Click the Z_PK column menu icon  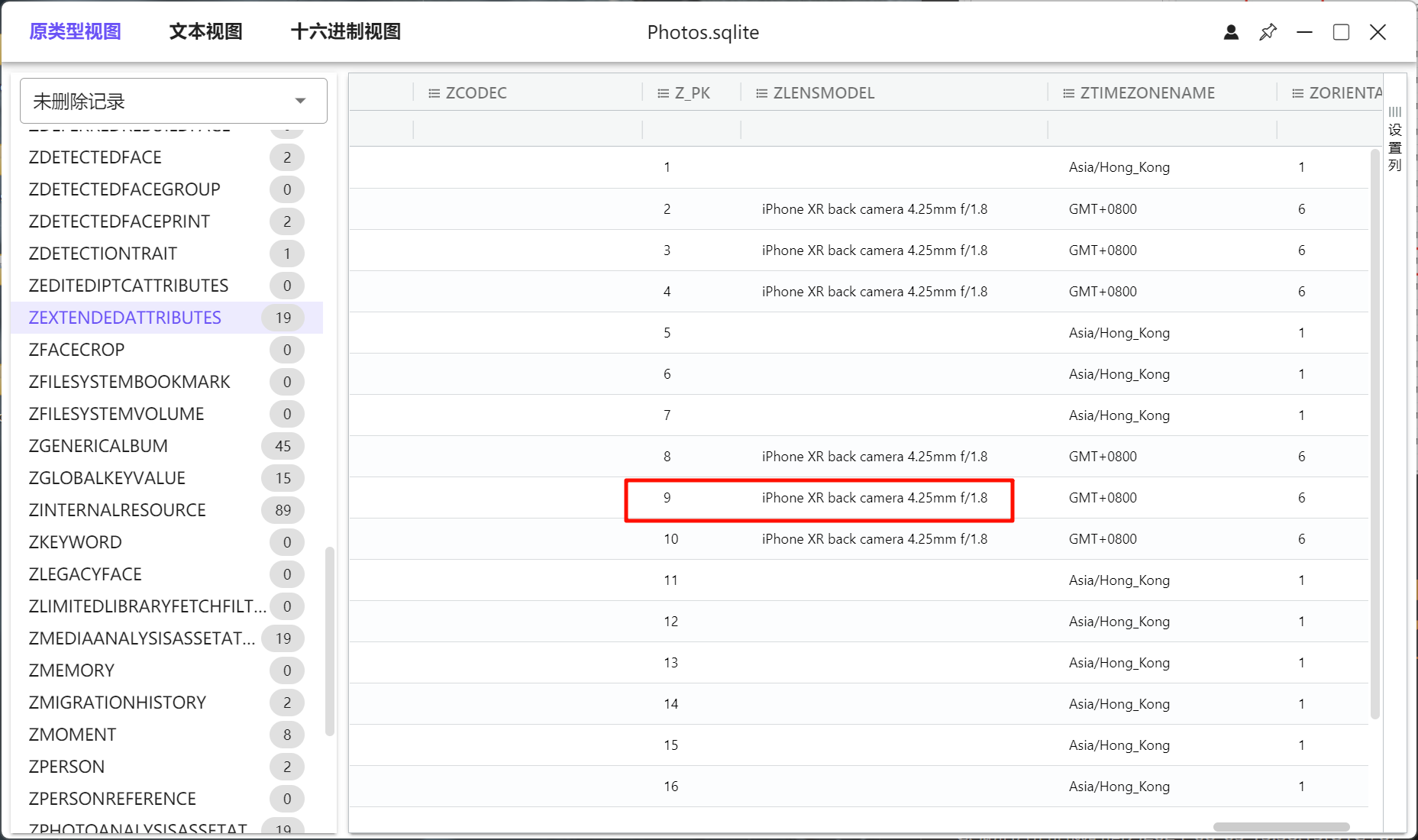tap(663, 93)
